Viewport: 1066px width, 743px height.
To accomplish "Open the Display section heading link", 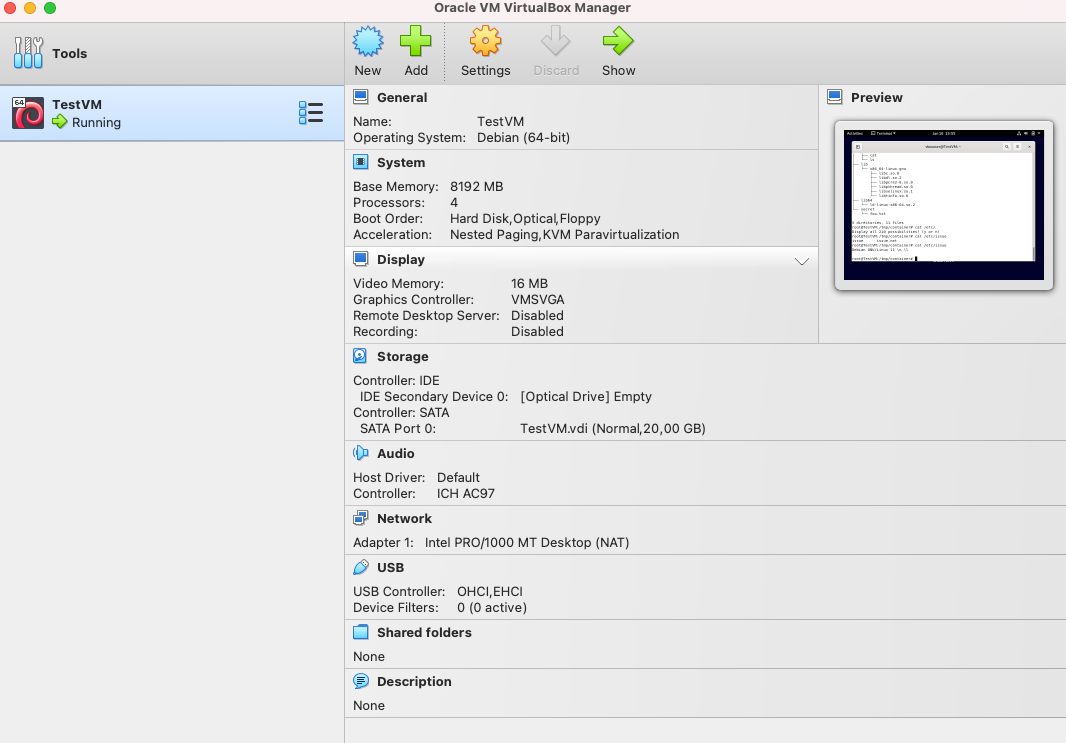I will coord(401,260).
